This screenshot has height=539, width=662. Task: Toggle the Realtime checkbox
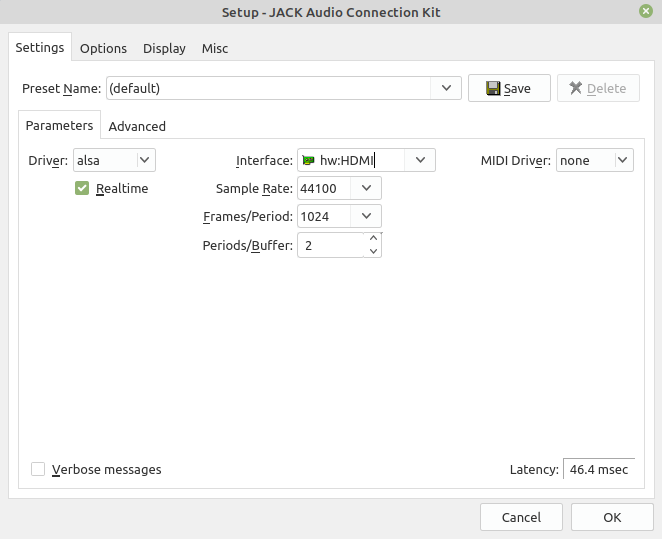coord(82,188)
